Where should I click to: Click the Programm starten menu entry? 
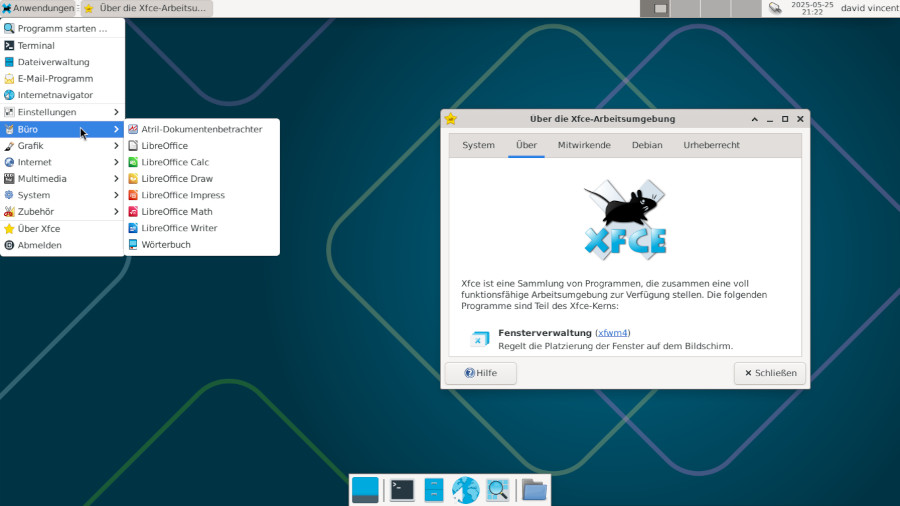coord(62,28)
